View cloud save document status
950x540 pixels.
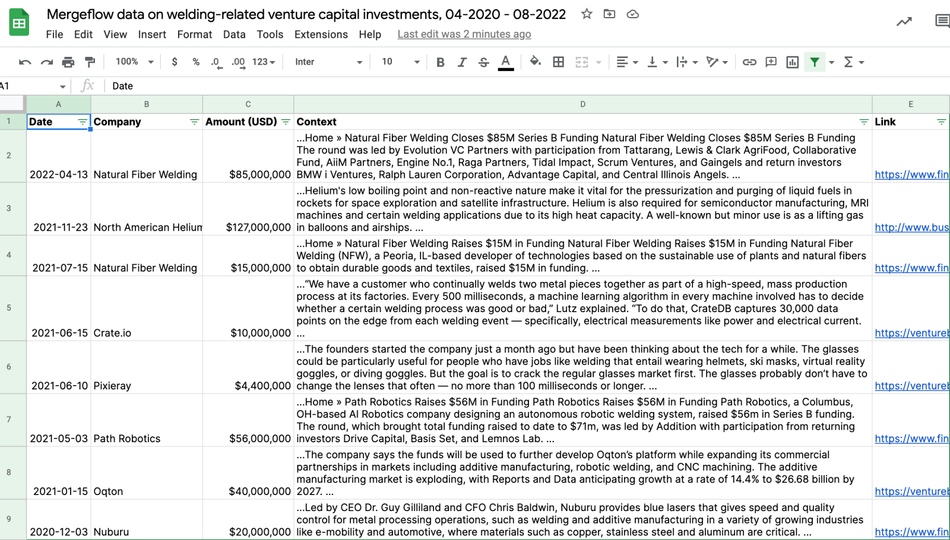tap(633, 14)
